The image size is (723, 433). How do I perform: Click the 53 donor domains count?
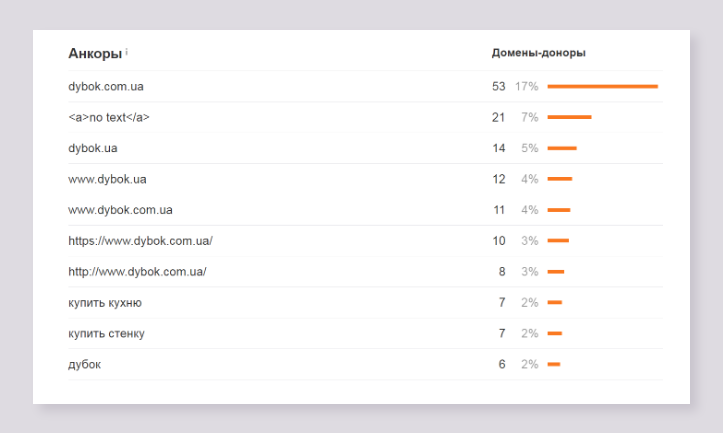coord(498,87)
